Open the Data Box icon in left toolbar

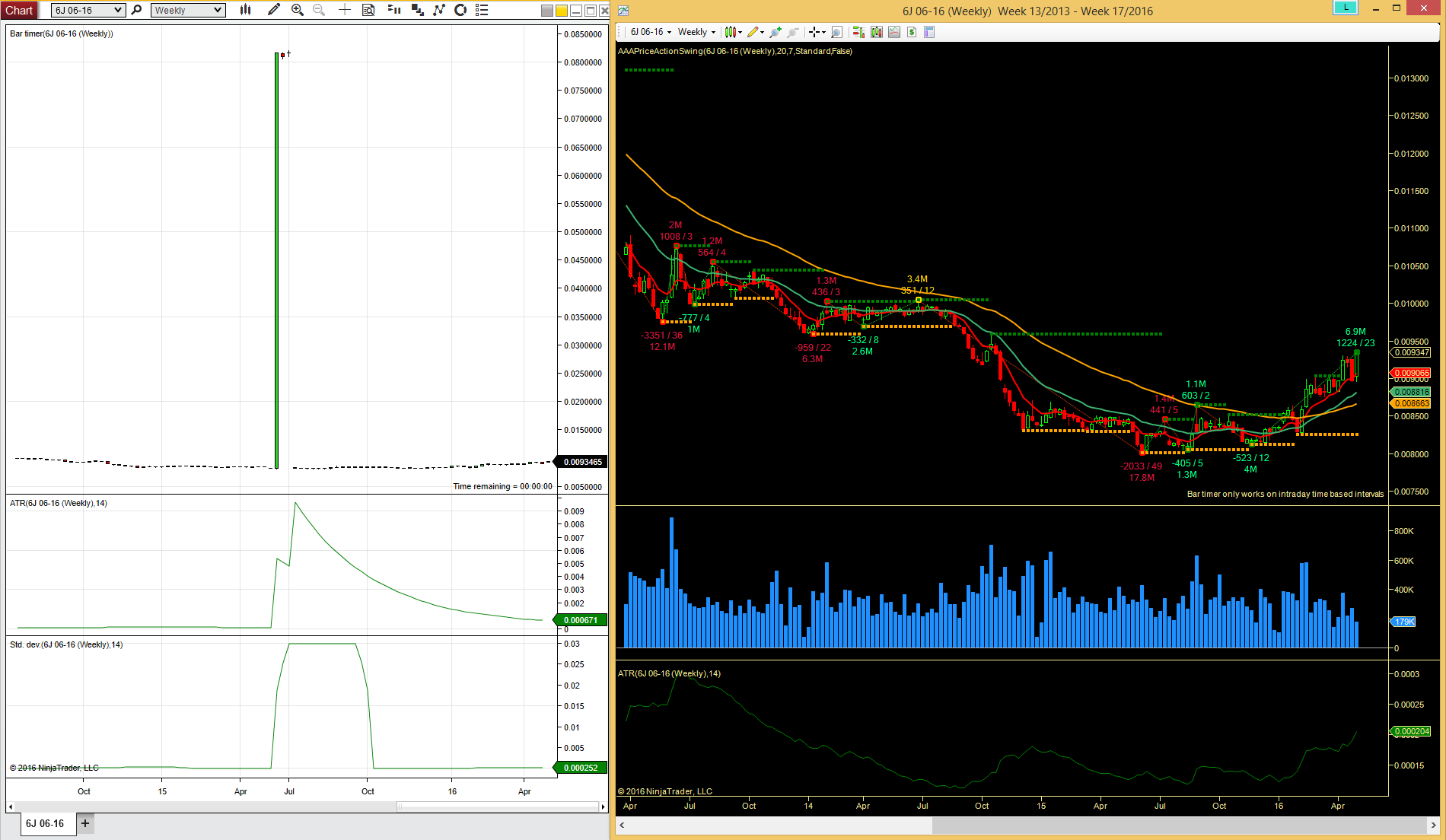tap(368, 10)
